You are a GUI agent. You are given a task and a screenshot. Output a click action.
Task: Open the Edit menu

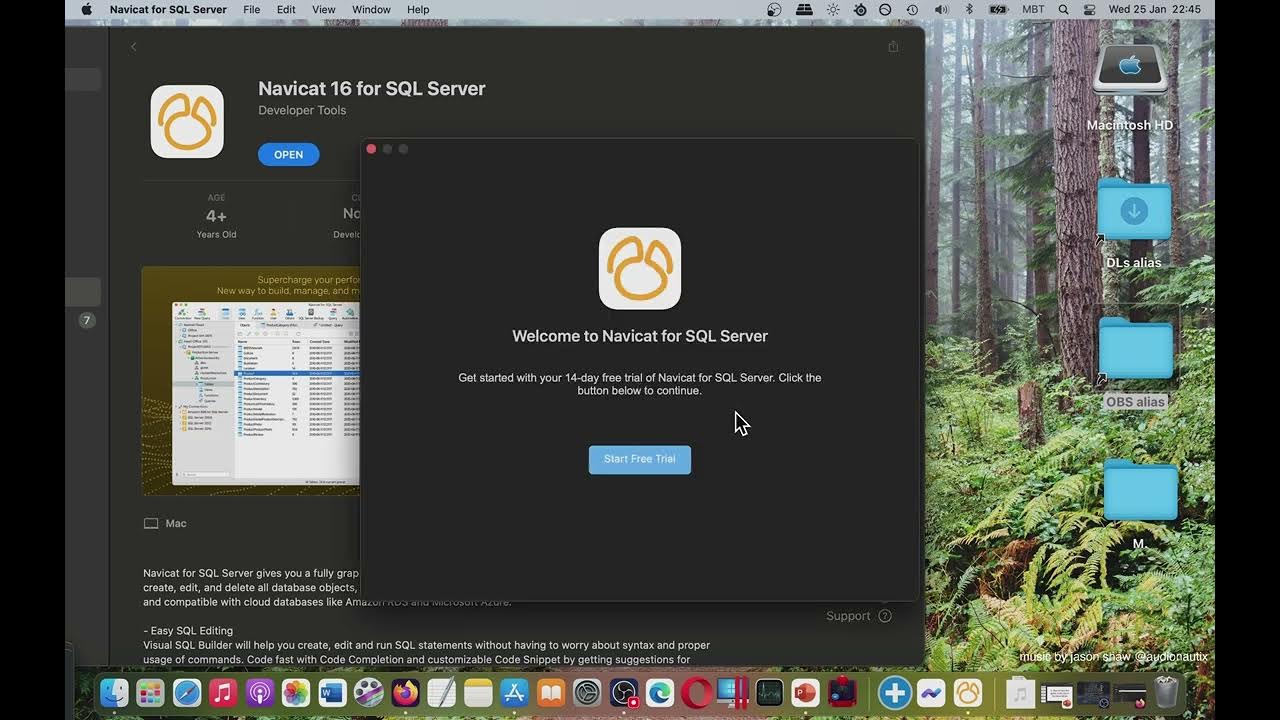point(286,9)
